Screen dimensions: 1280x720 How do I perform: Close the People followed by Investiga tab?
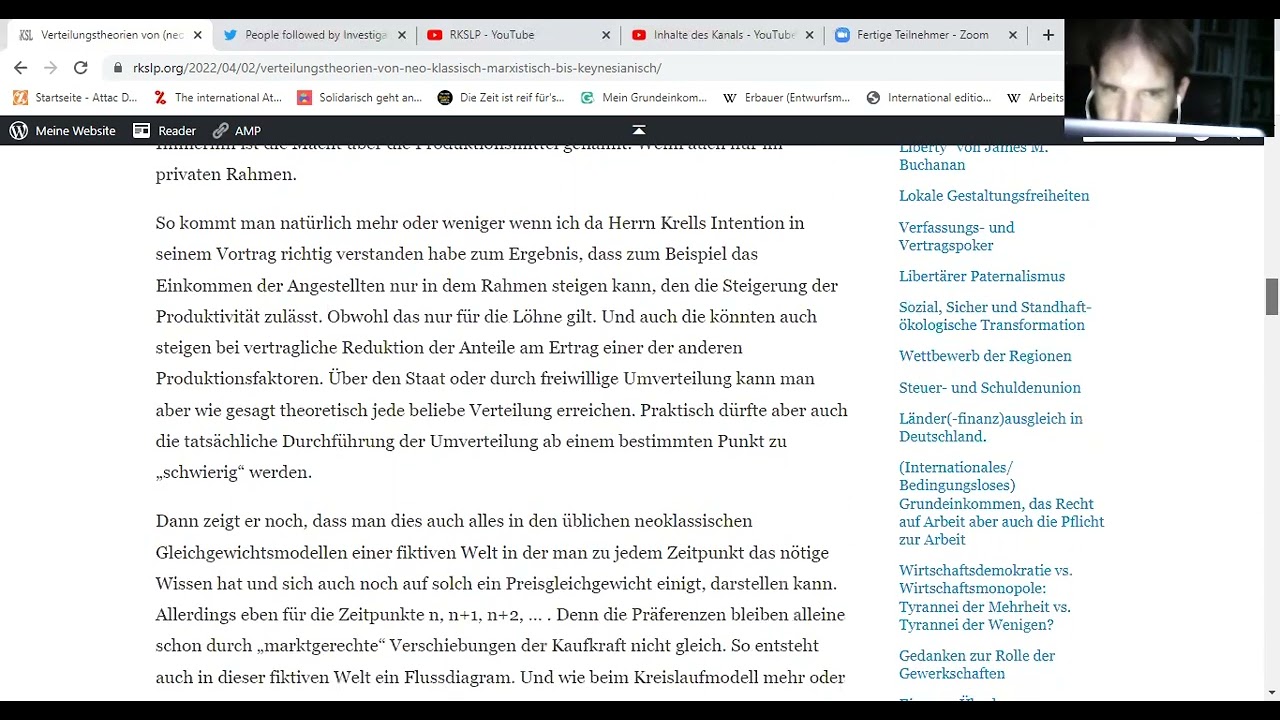click(x=402, y=35)
